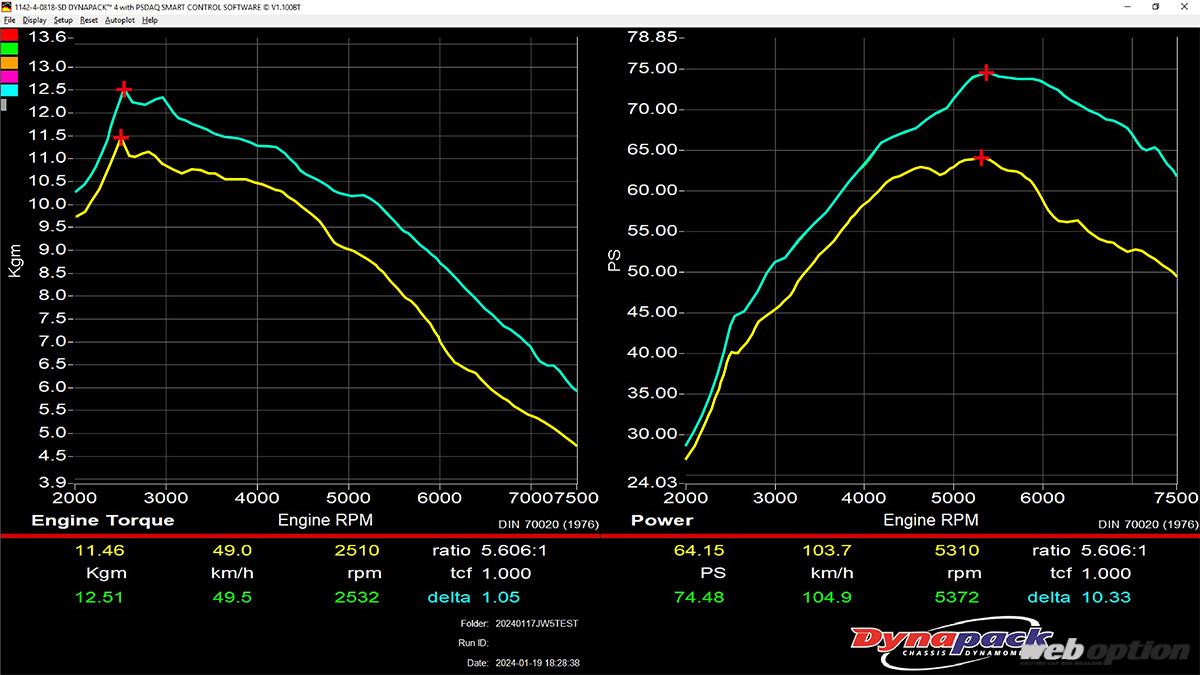This screenshot has height=675, width=1200.
Task: Open the Setup menu
Action: click(63, 20)
